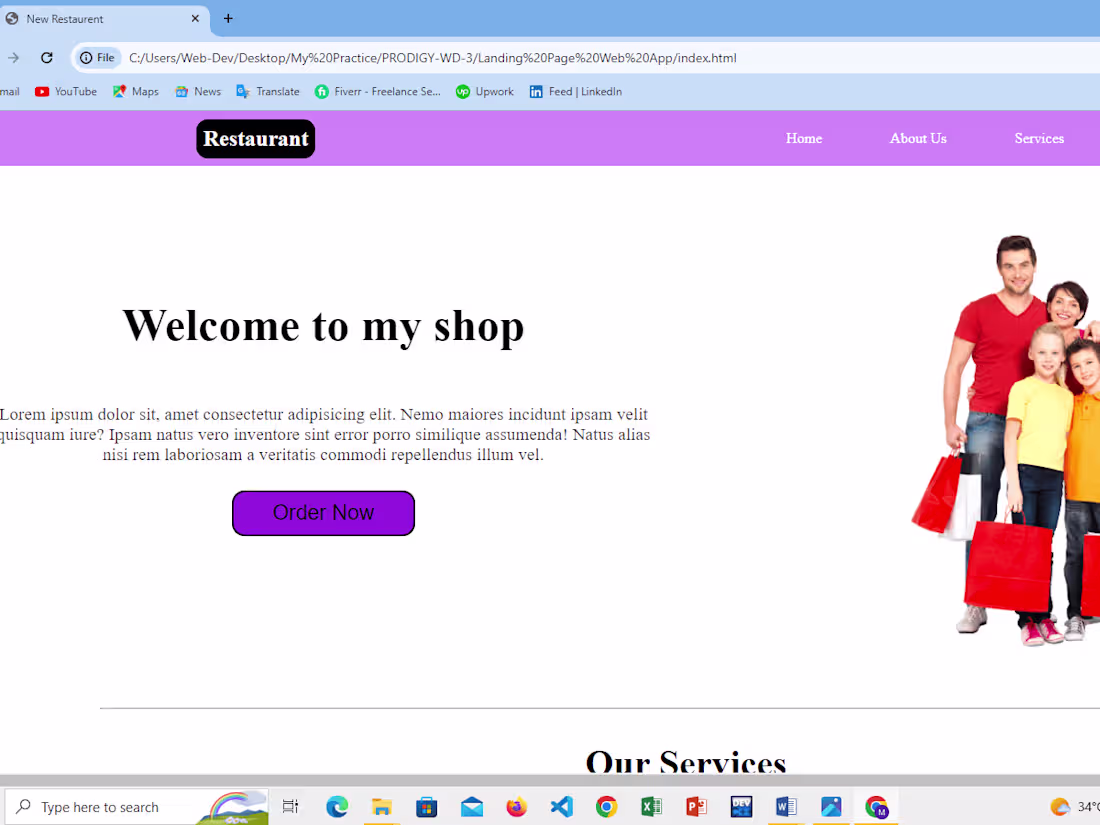1100x825 pixels.
Task: Open the Upwork bookmark
Action: point(484,91)
